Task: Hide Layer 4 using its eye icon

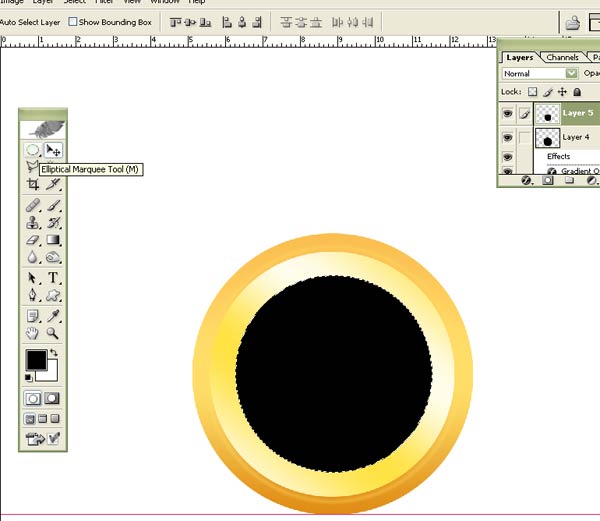Action: tap(507, 137)
